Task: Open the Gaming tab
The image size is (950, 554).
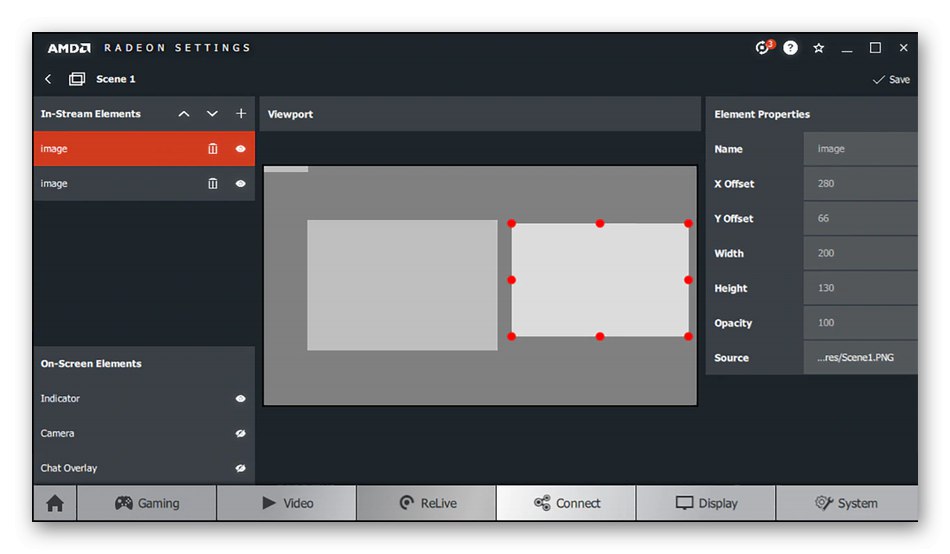Action: [147, 503]
